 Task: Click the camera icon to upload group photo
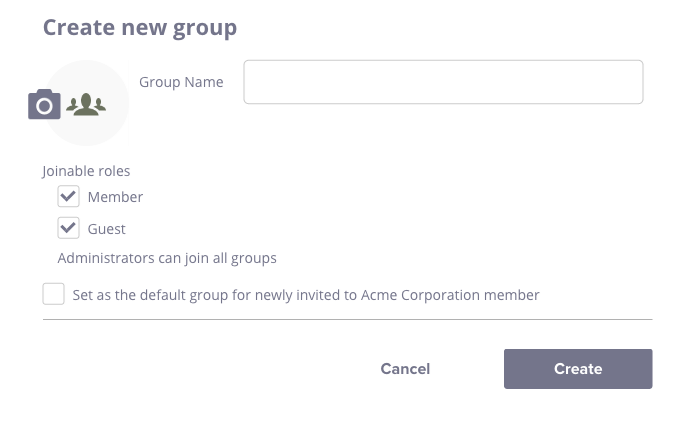[x=44, y=104]
